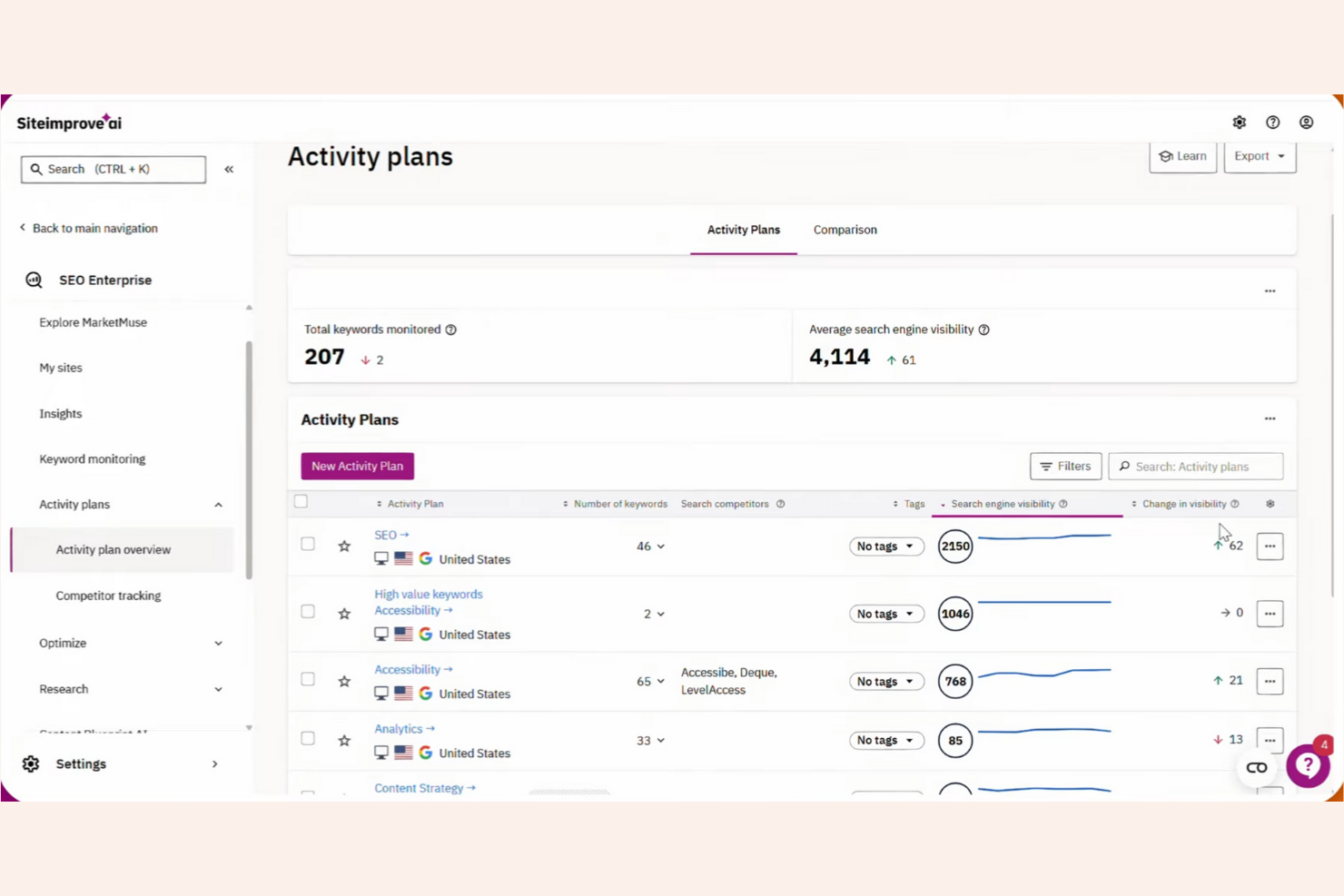Expand the Optimize sidebar group
Viewport: 1344px width, 896px height.
tap(218, 643)
